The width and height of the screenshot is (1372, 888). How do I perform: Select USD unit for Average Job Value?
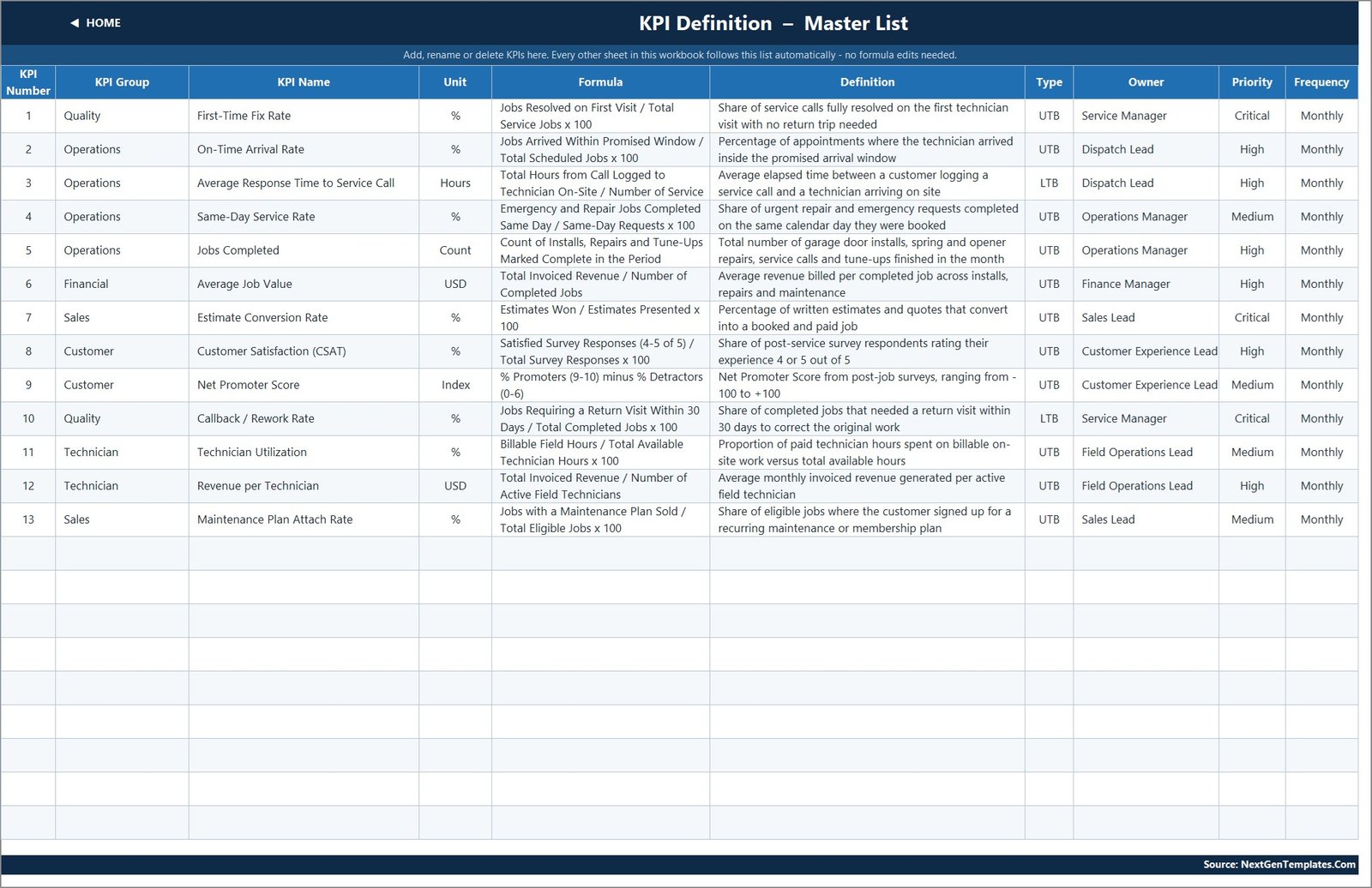(455, 284)
